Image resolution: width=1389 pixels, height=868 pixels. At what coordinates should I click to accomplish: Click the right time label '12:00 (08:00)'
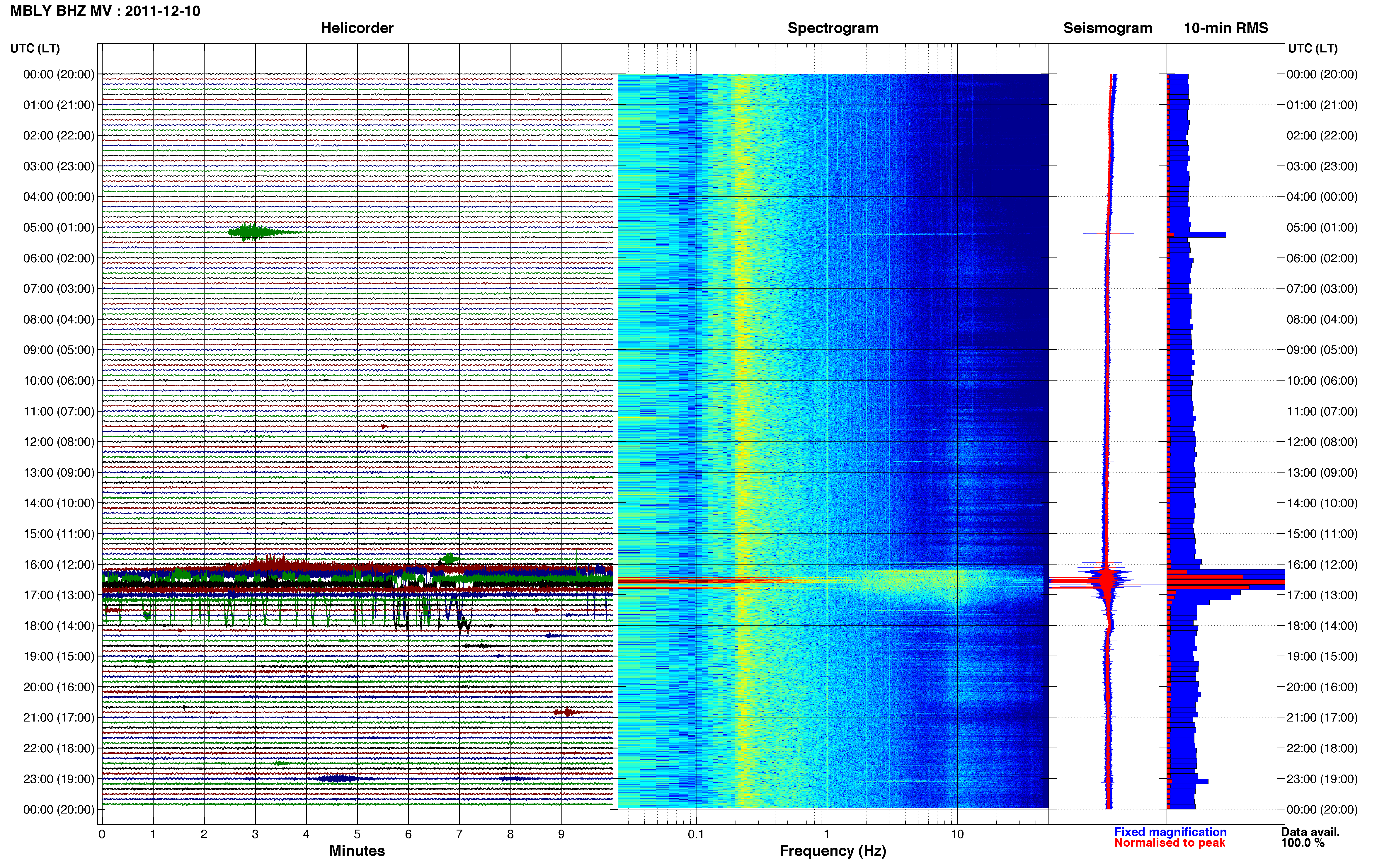pyautogui.click(x=1322, y=441)
